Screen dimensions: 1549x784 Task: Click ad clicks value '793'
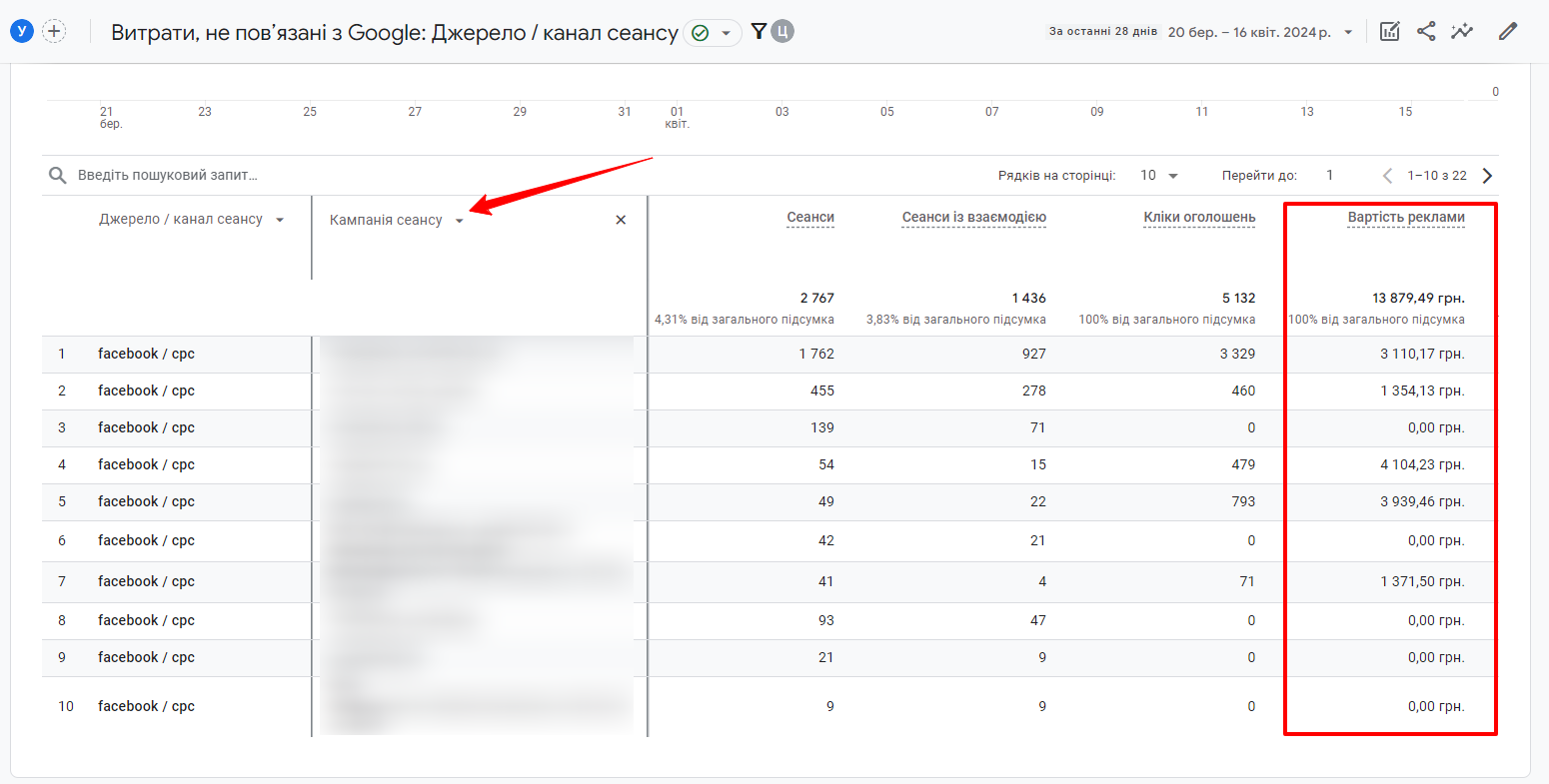coord(1243,501)
